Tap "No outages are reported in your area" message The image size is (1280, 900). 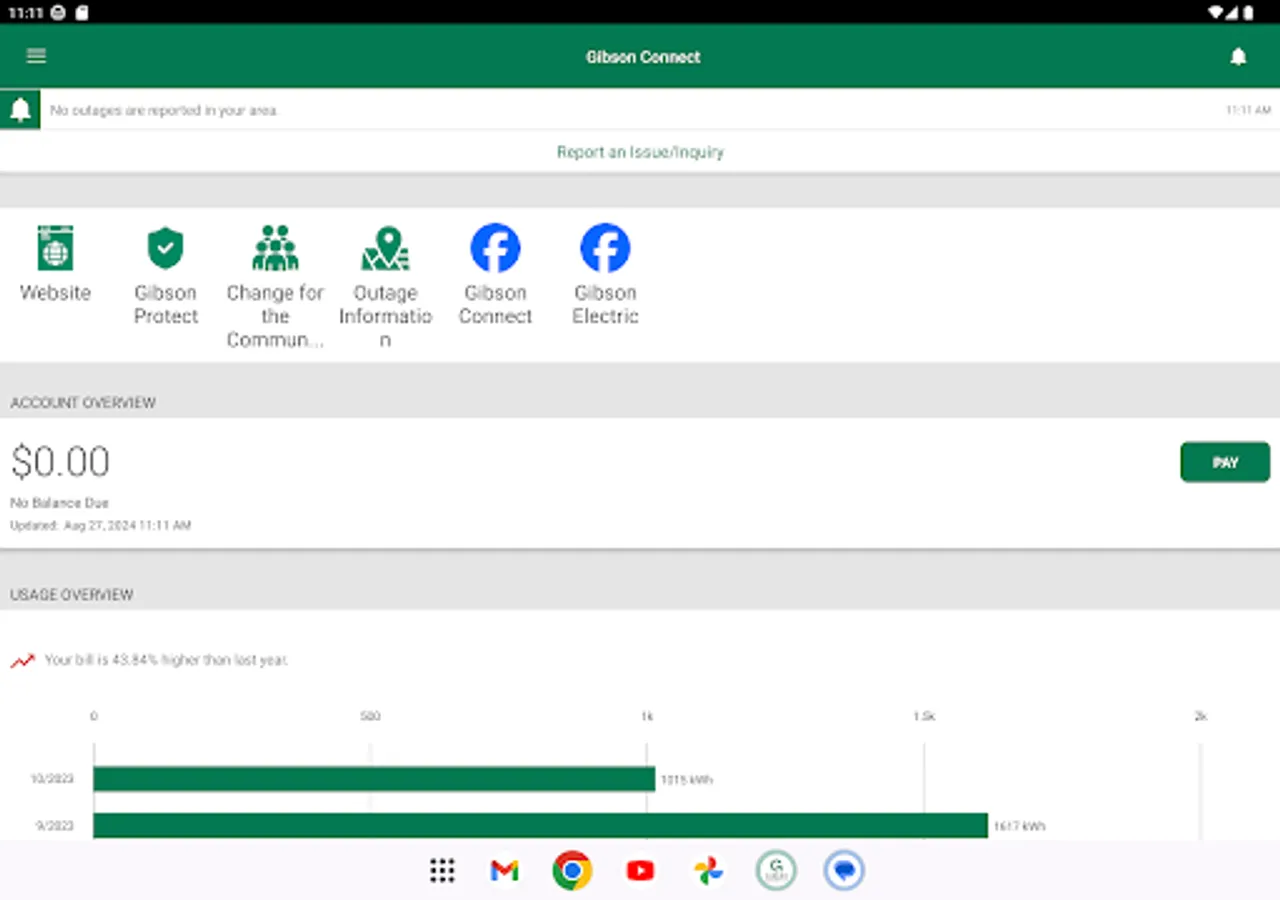pyautogui.click(x=164, y=110)
